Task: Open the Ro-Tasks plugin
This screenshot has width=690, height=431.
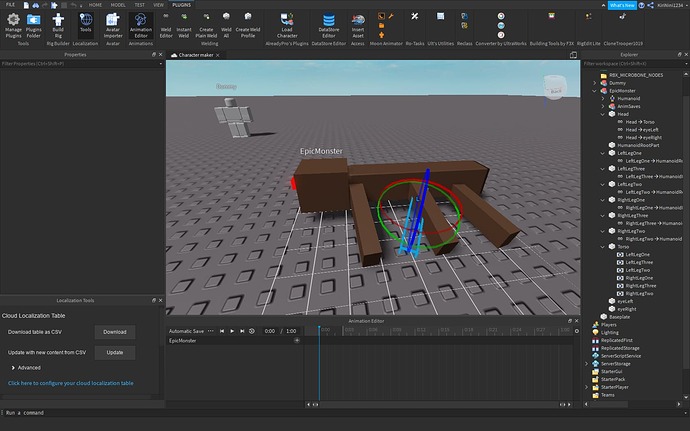Action: [x=415, y=16]
